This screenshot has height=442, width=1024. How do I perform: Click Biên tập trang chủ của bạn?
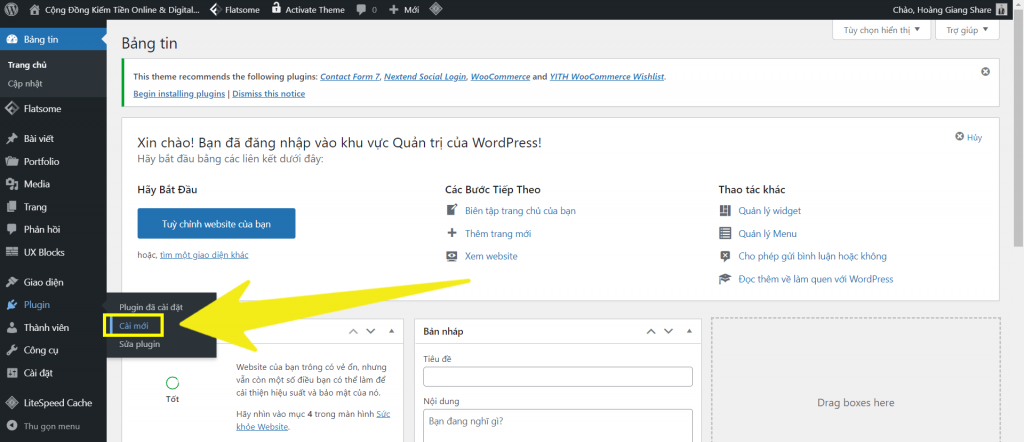tap(520, 211)
